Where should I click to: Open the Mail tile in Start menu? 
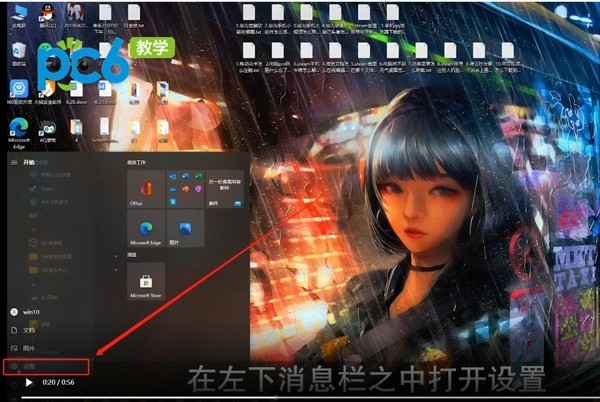[225, 189]
